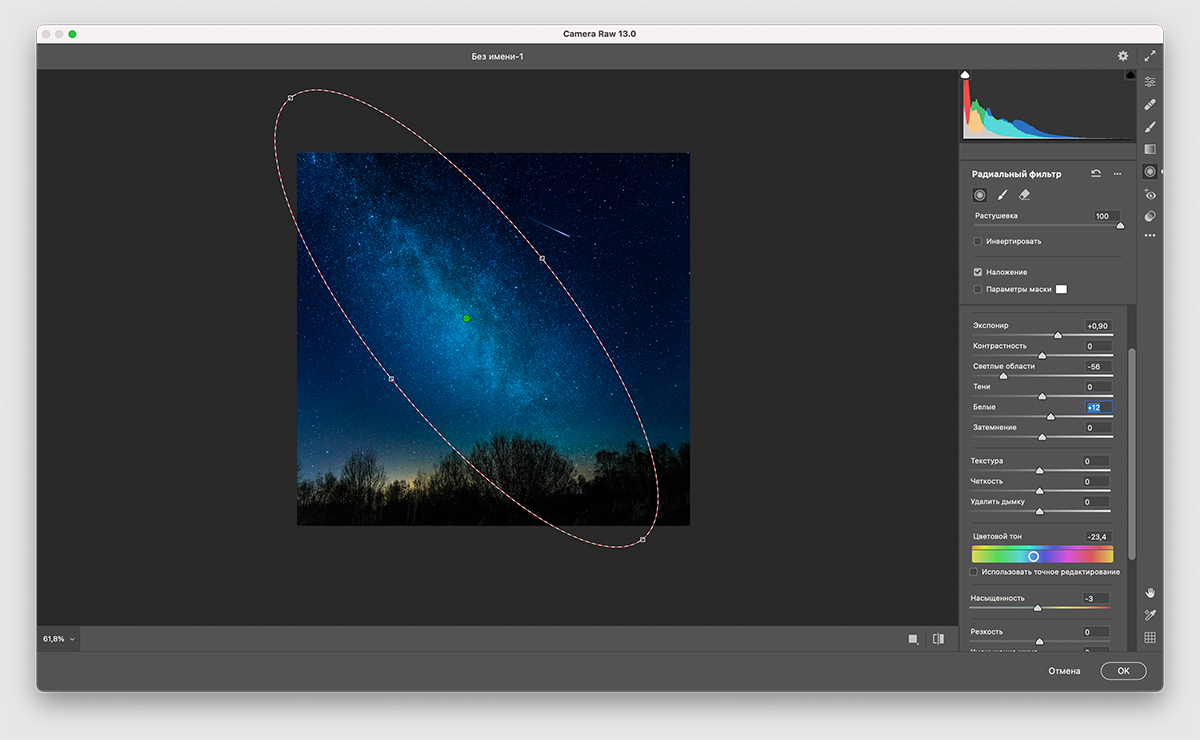Expand more tools via right toolbar ellipsis

1150,236
